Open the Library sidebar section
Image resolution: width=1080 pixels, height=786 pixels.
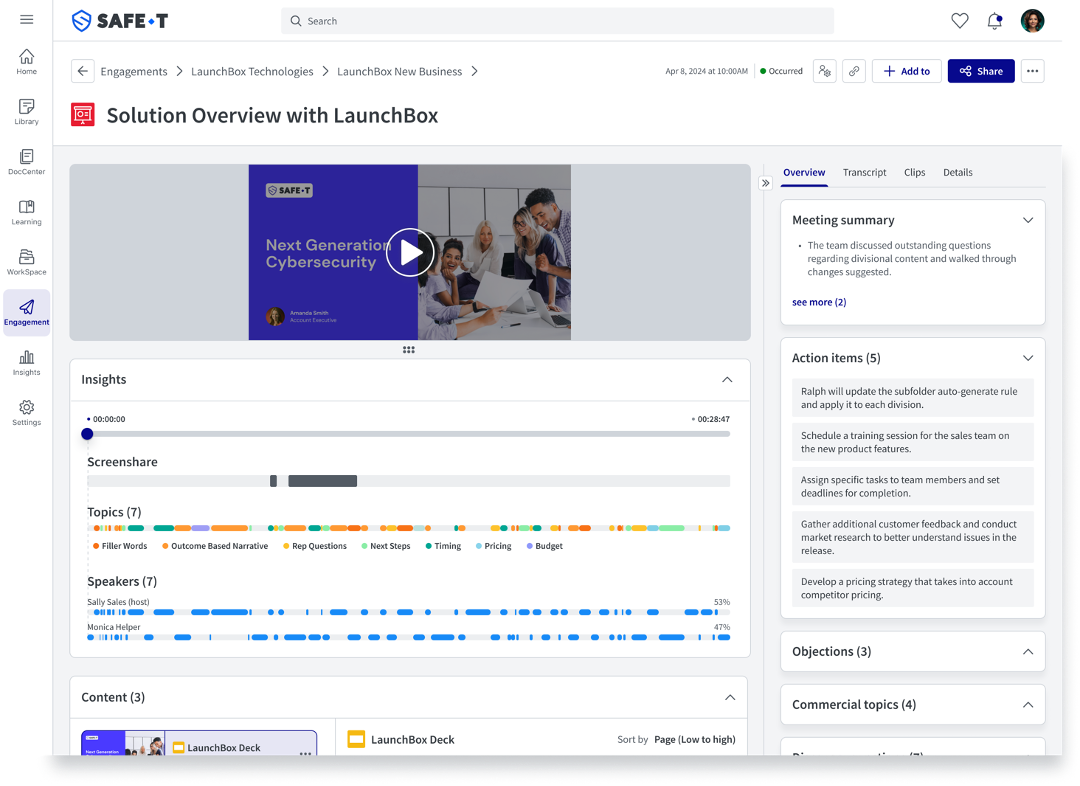point(26,112)
